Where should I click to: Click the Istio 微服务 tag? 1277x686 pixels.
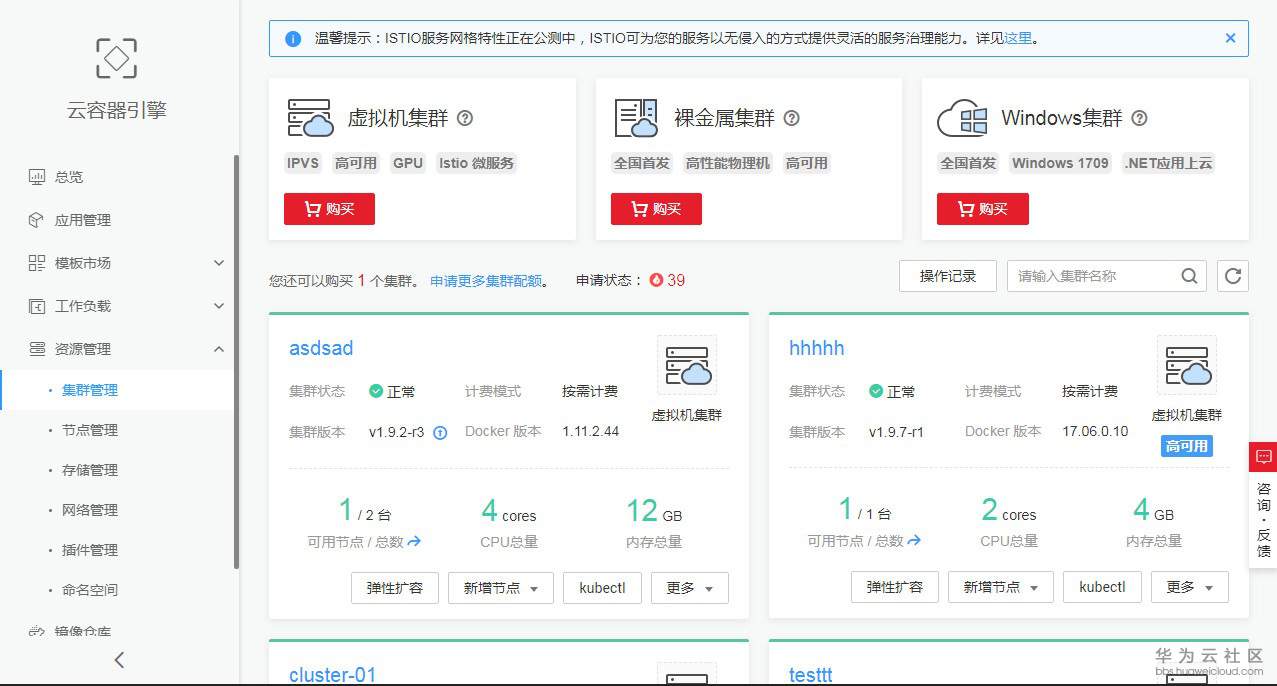tap(476, 163)
